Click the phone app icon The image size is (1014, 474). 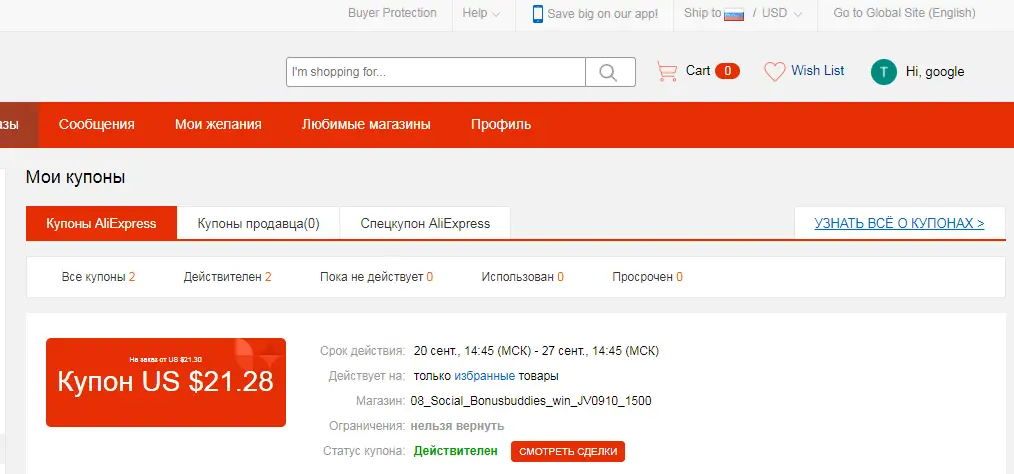pos(537,14)
